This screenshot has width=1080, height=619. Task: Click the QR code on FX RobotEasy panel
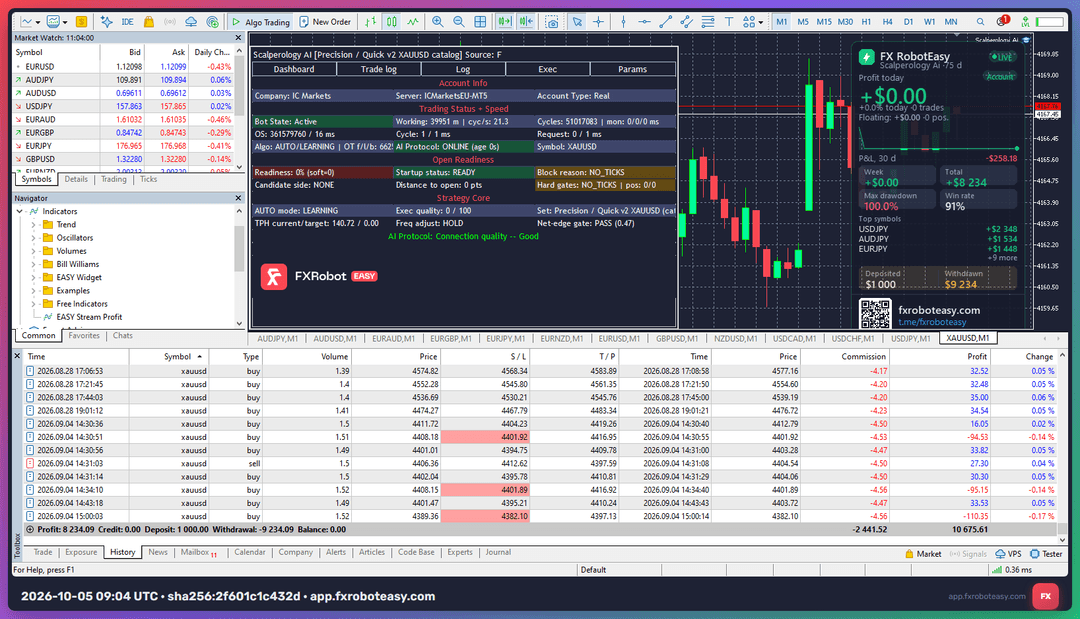pyautogui.click(x=875, y=314)
